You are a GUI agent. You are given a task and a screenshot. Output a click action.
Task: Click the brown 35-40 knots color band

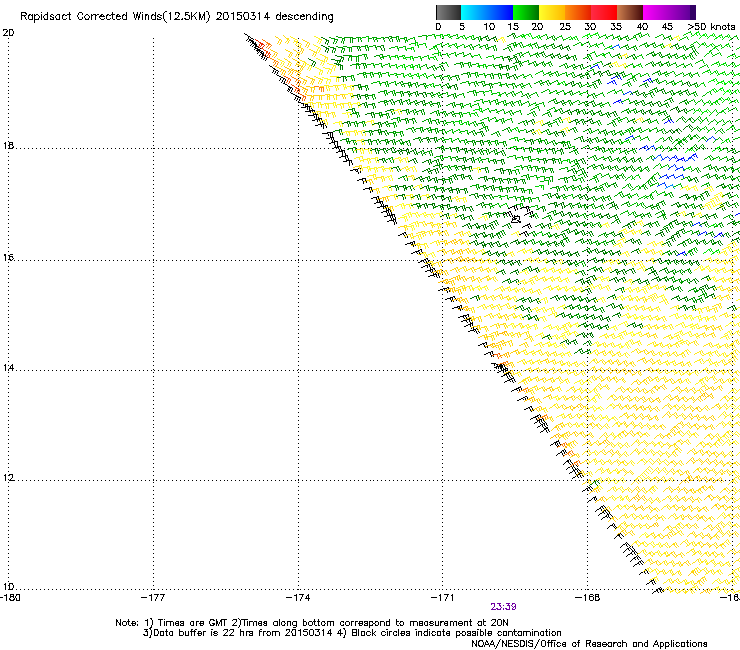click(x=630, y=12)
